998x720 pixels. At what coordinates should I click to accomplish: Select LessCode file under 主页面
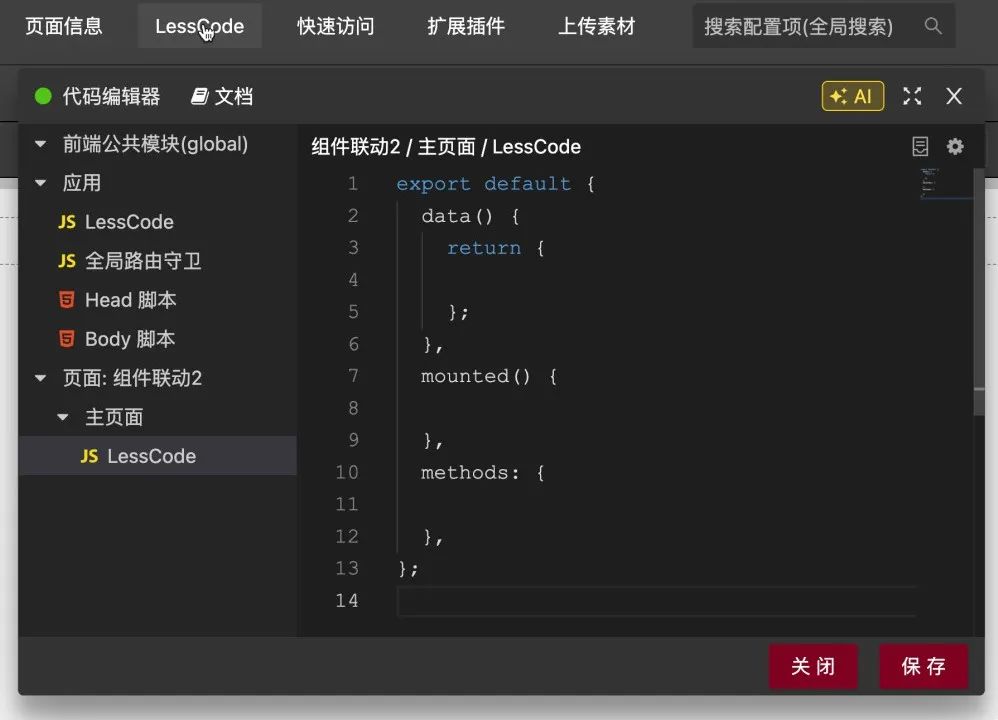coord(158,456)
